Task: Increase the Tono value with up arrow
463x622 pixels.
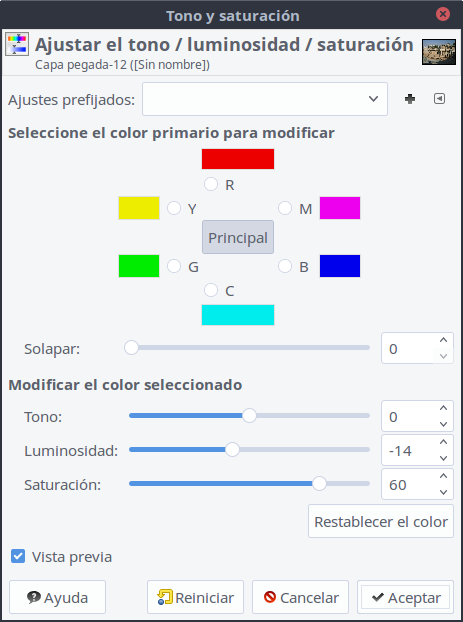Action: (x=443, y=408)
